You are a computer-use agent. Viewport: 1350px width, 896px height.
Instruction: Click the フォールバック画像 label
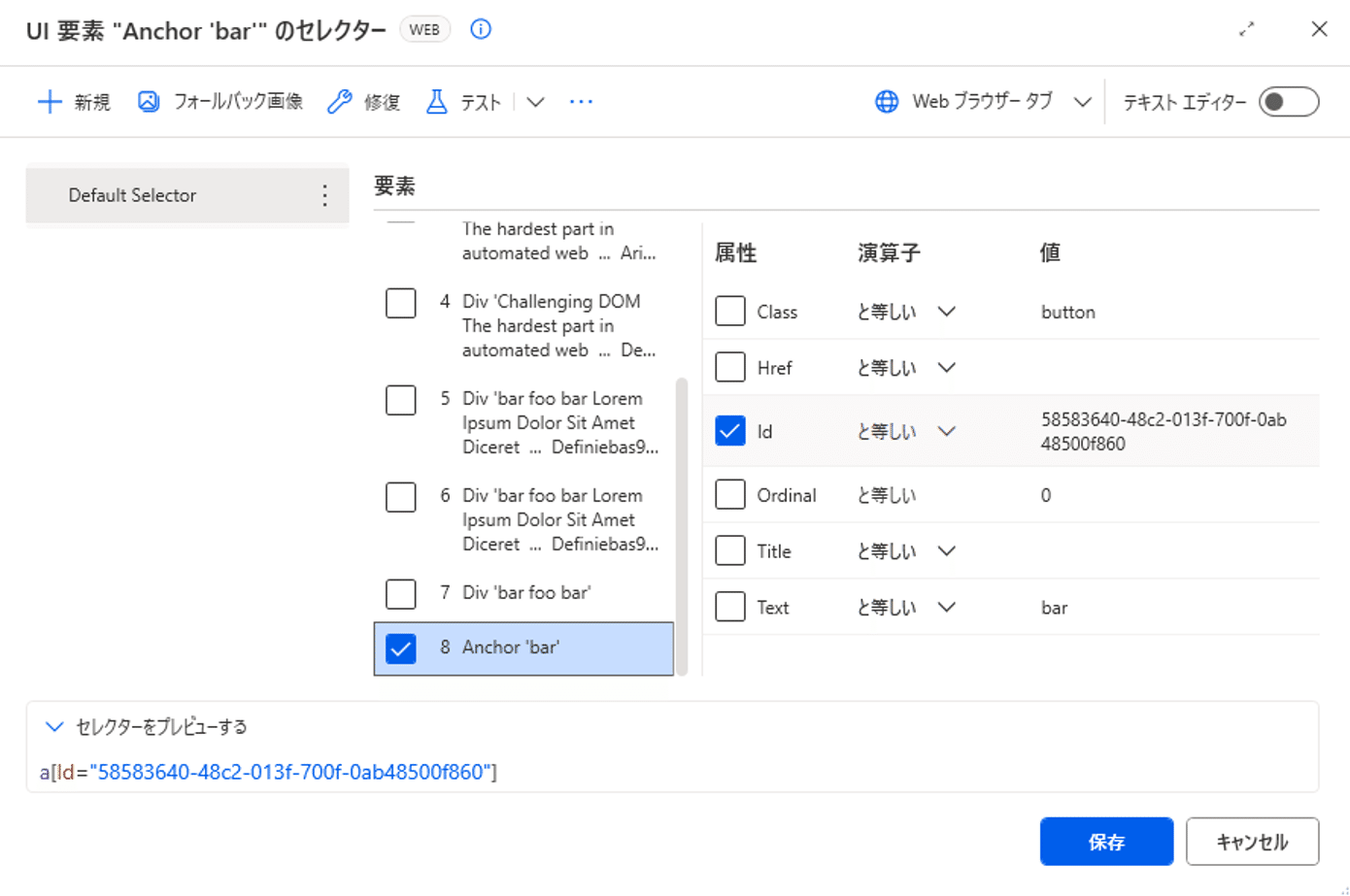[x=238, y=102]
